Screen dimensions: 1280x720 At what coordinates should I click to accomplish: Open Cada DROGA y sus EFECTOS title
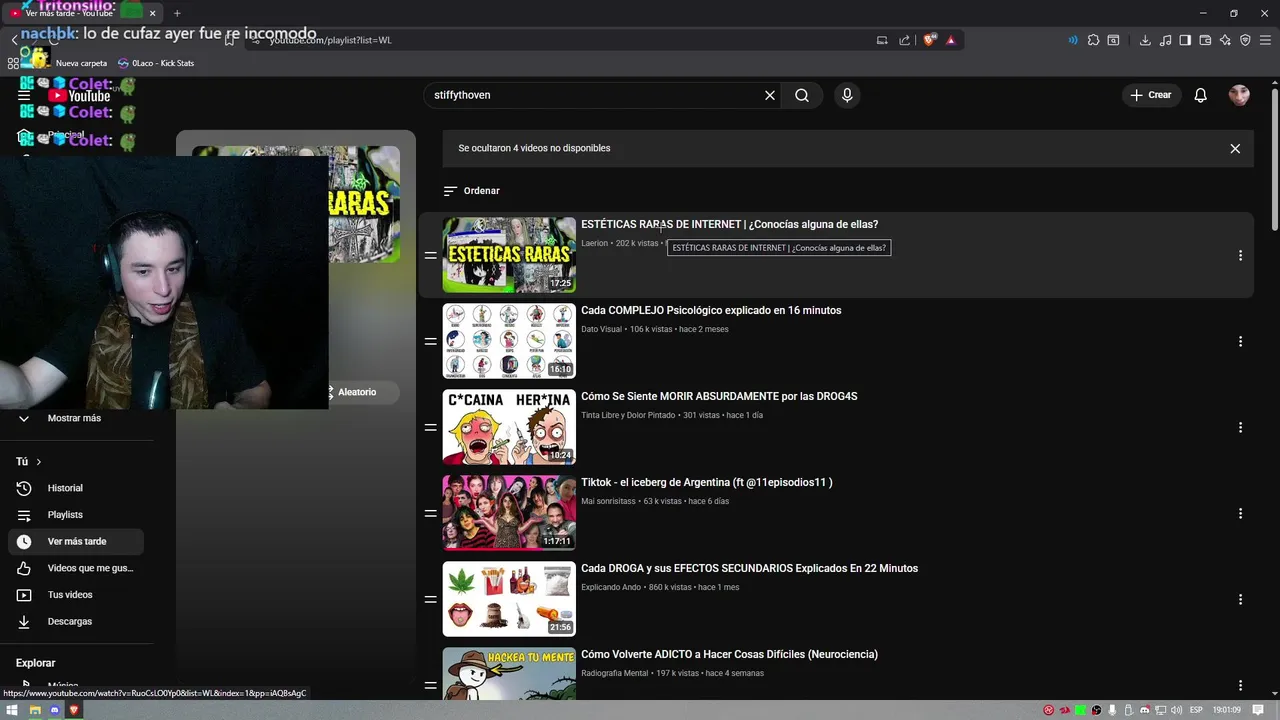coord(749,568)
